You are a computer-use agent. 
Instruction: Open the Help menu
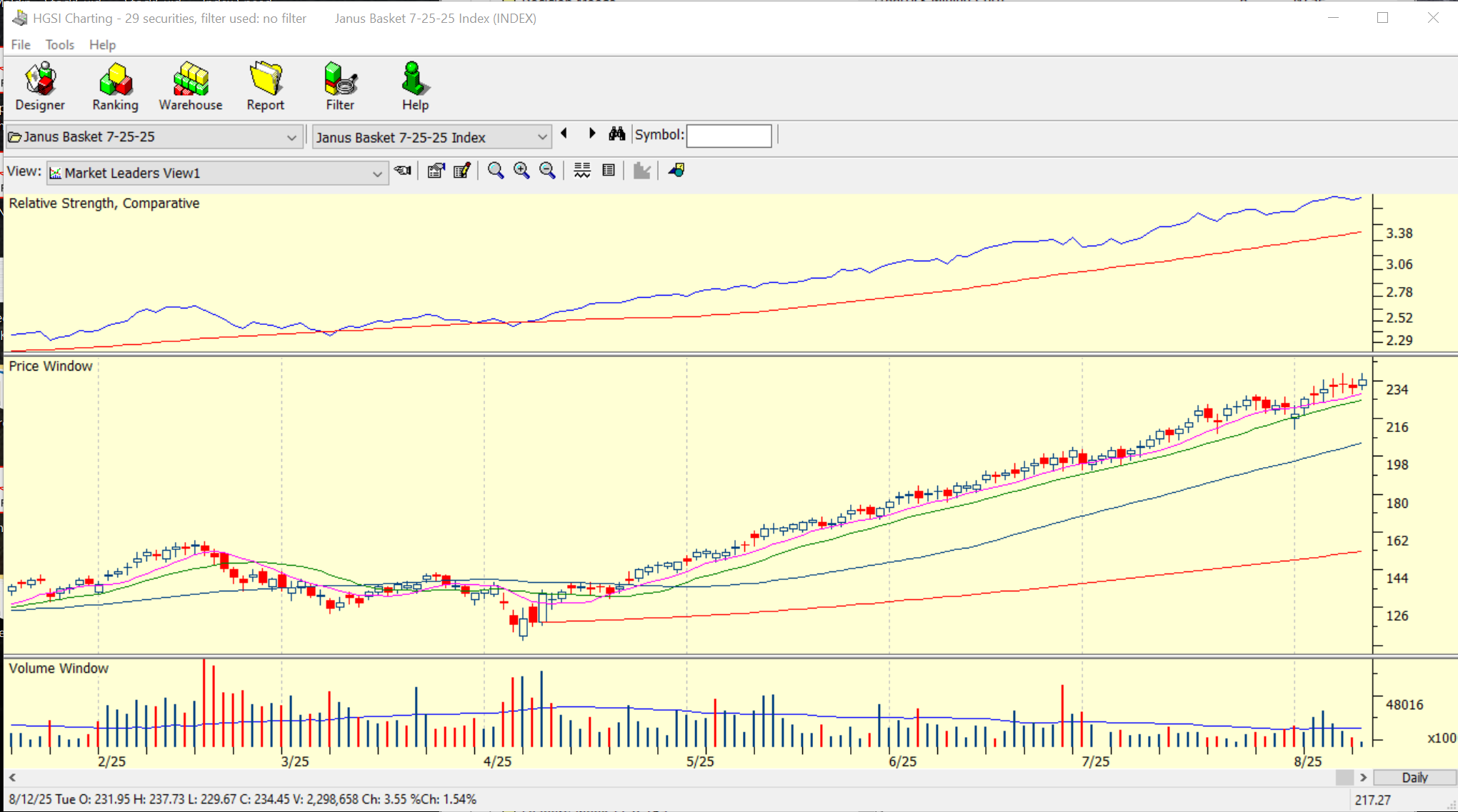pyautogui.click(x=102, y=44)
